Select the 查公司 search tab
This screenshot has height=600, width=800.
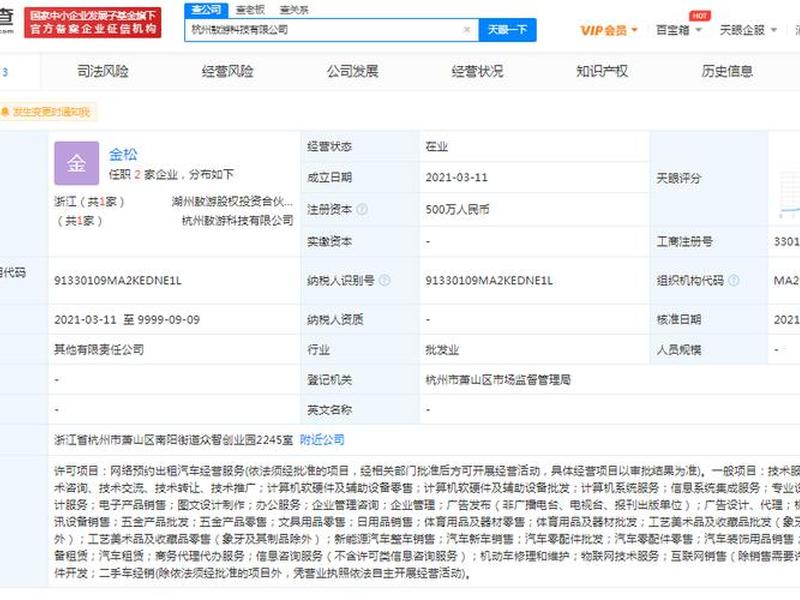click(206, 9)
